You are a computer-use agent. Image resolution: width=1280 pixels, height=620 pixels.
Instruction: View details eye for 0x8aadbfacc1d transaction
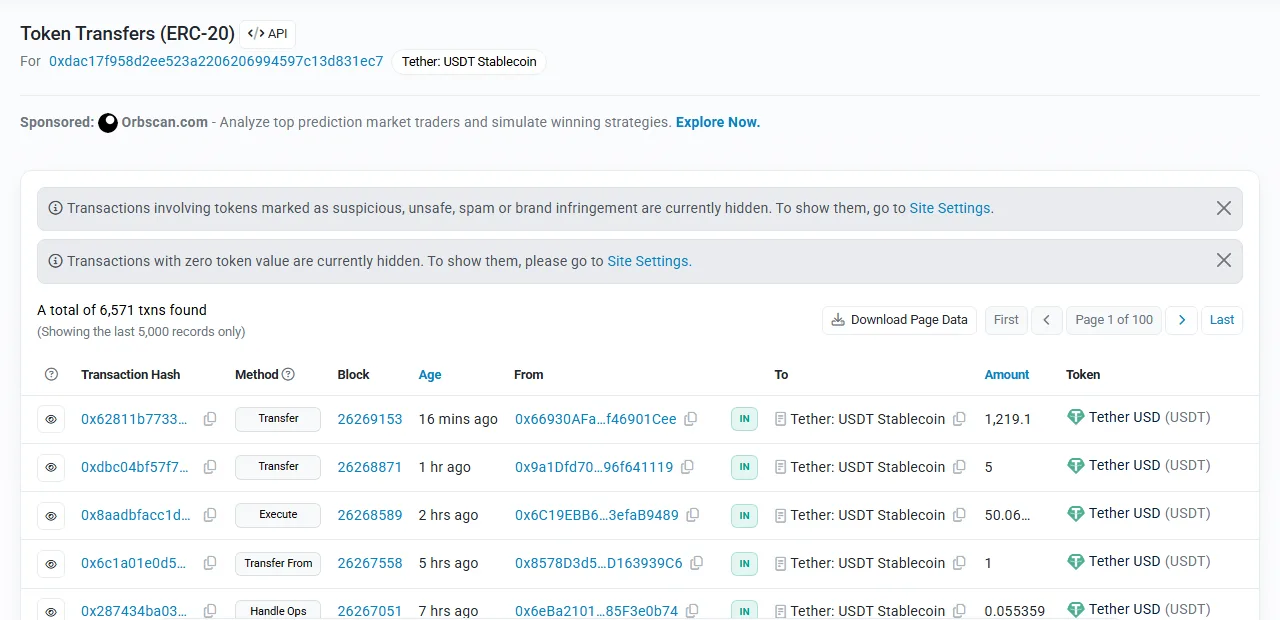click(x=51, y=515)
